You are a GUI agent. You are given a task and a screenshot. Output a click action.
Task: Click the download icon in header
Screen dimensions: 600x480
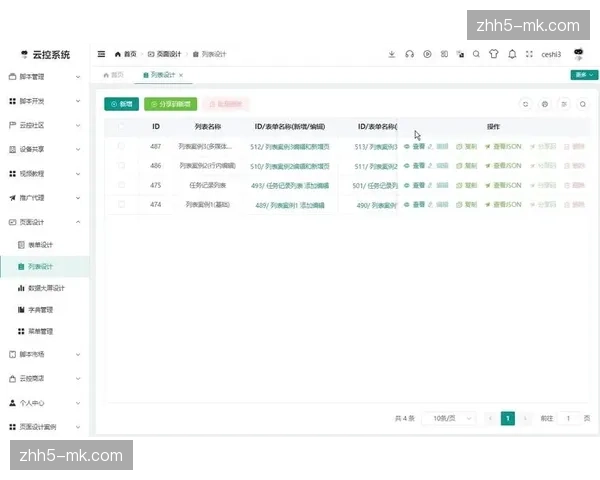click(x=391, y=54)
